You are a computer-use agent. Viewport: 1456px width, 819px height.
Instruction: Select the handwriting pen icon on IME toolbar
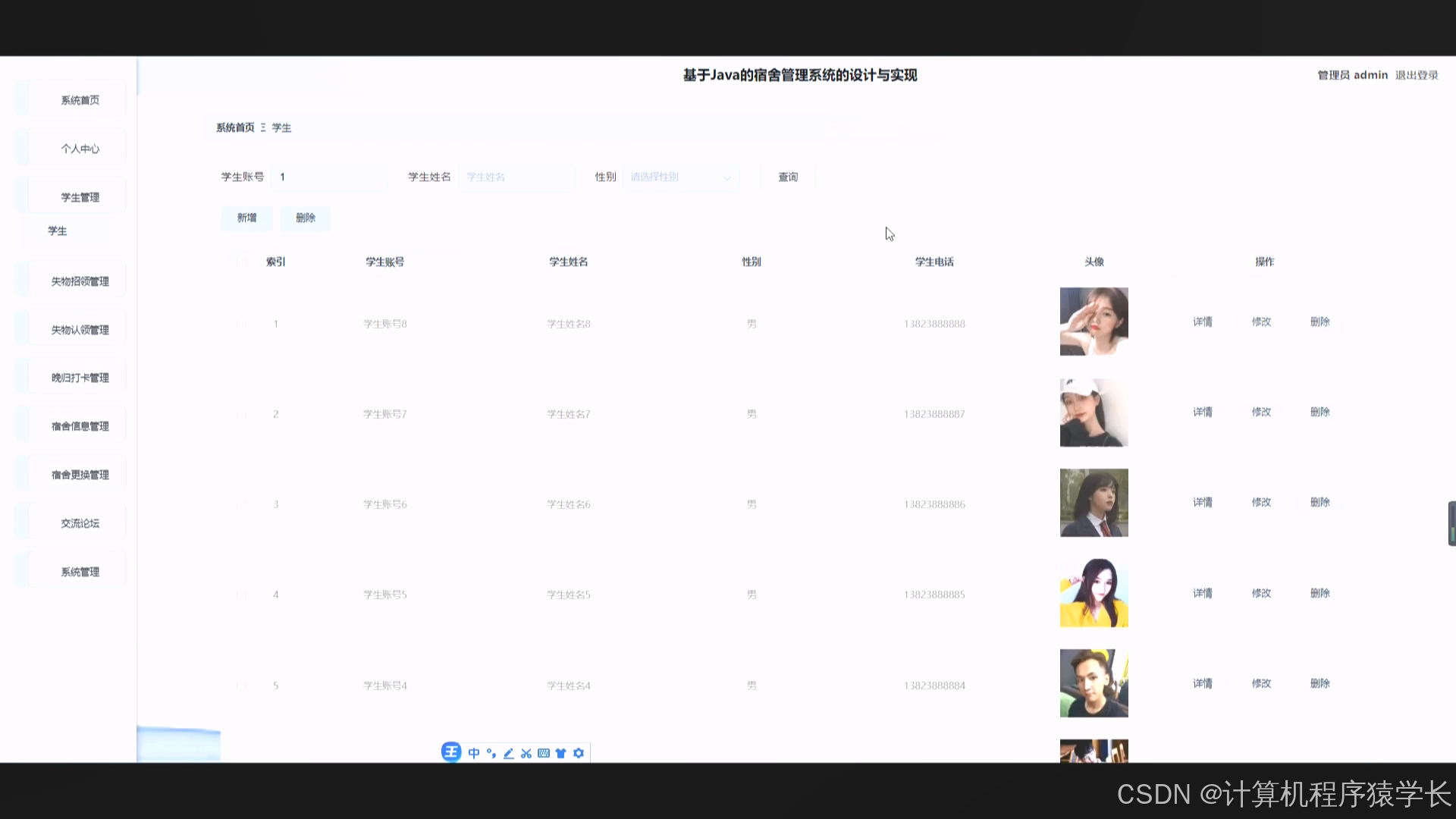(507, 752)
